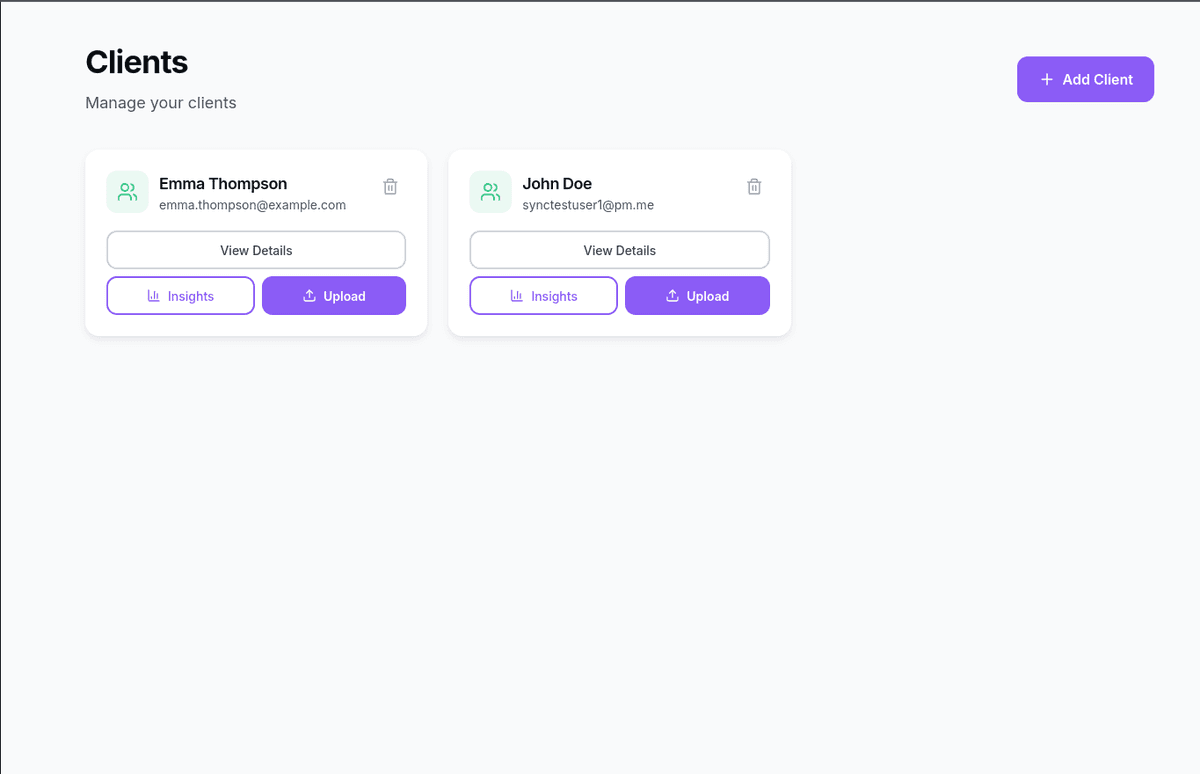Select the Clients page heading
Image resolution: width=1200 pixels, height=774 pixels.
(136, 61)
